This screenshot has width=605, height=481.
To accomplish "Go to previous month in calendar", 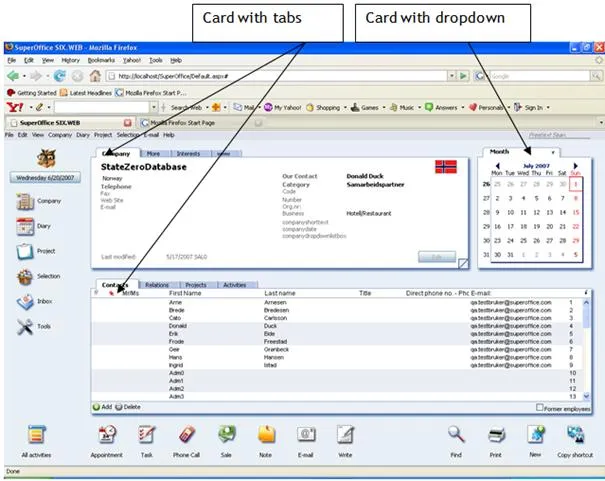I will (x=497, y=165).
